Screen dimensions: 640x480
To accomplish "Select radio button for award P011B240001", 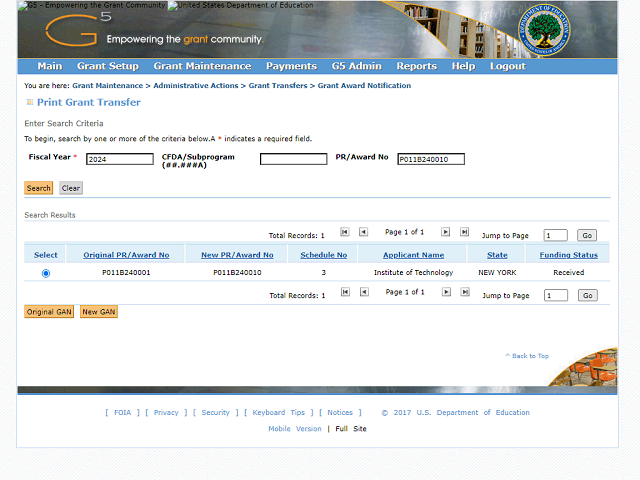I will 46,273.
